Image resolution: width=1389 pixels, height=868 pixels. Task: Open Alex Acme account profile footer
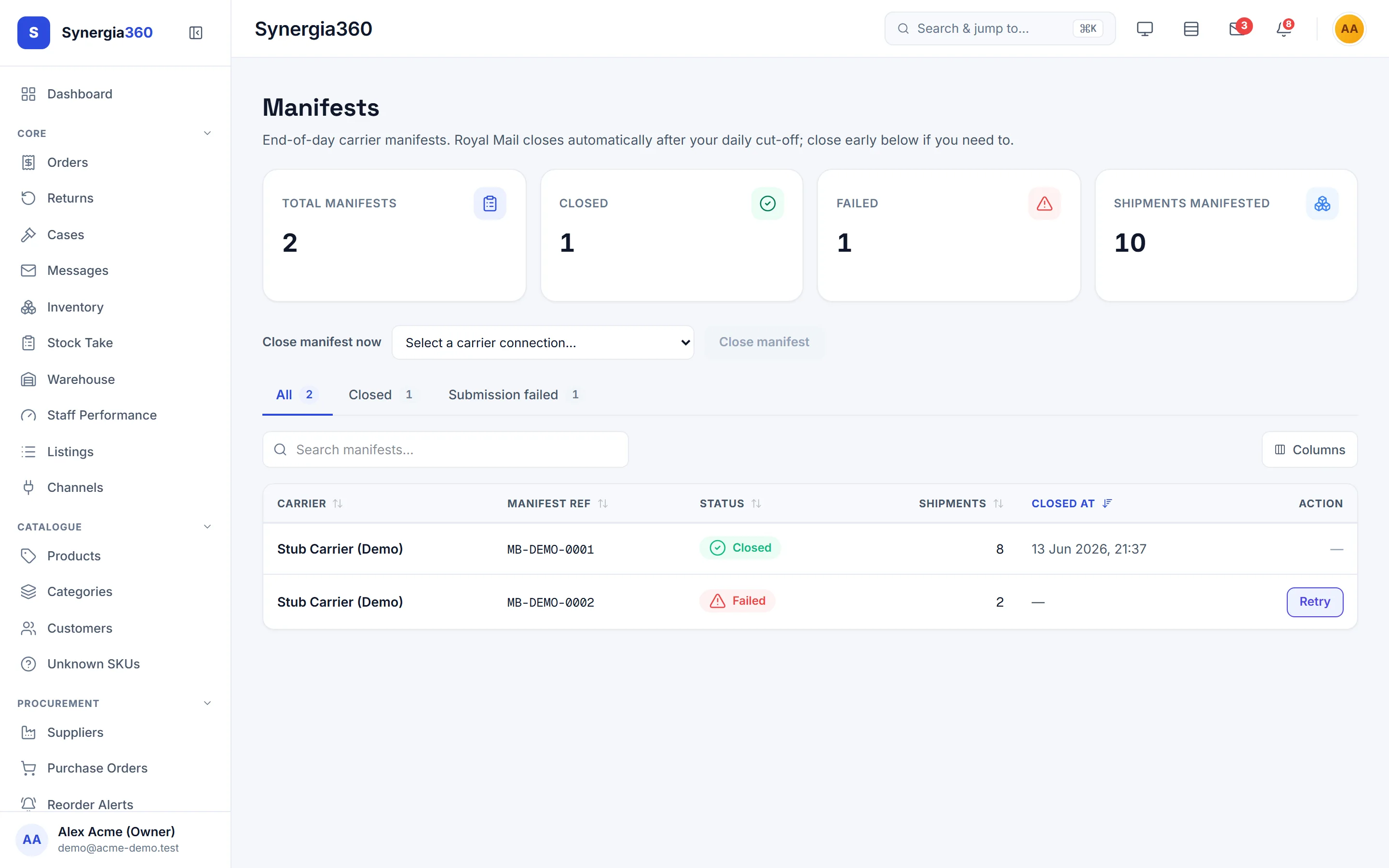[x=115, y=839]
